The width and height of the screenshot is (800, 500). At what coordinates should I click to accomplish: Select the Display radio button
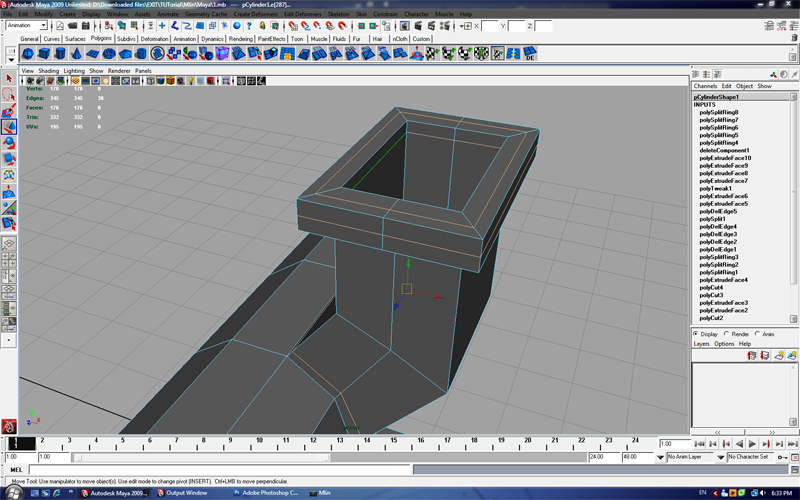tap(697, 334)
